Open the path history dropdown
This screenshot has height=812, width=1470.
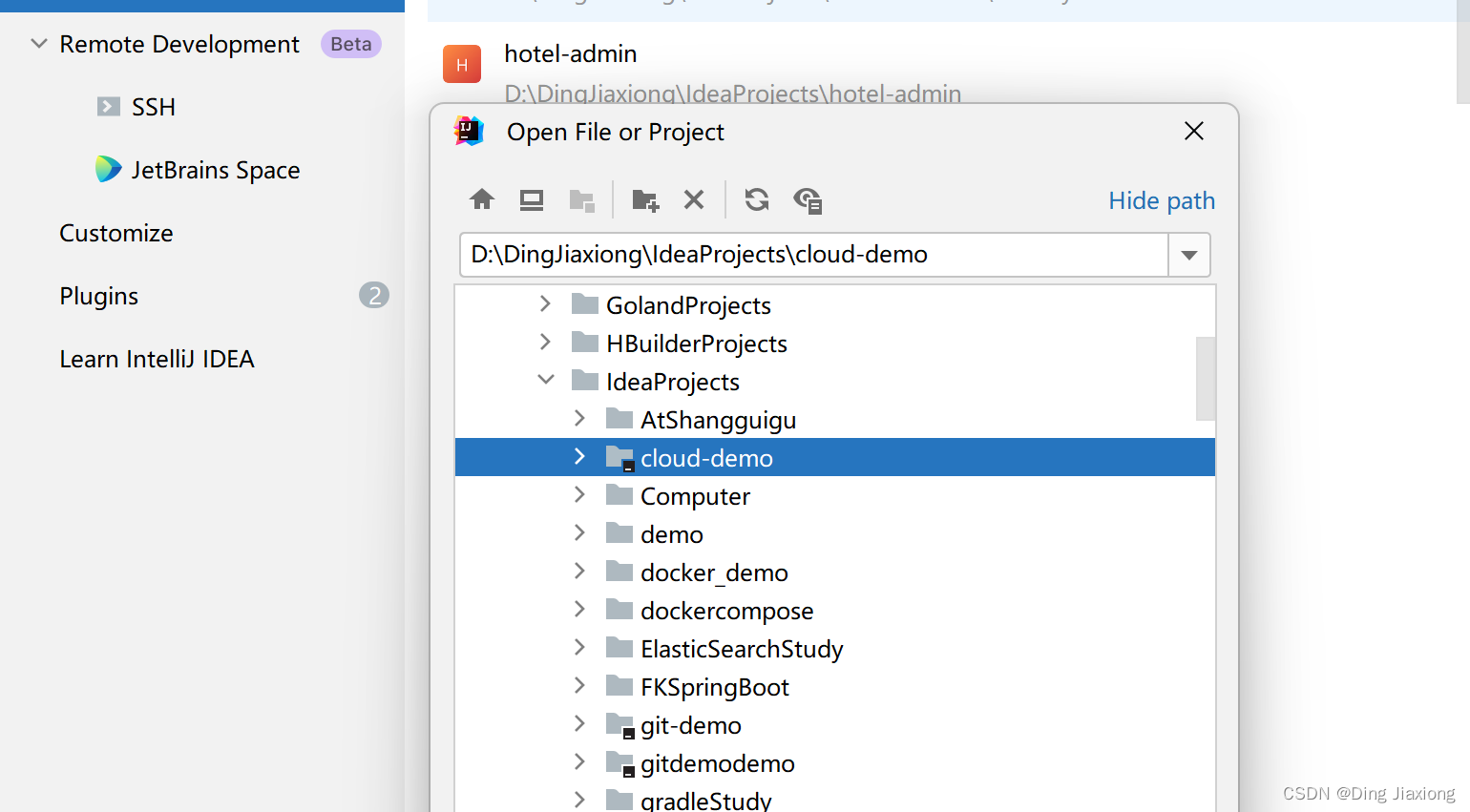[1189, 255]
